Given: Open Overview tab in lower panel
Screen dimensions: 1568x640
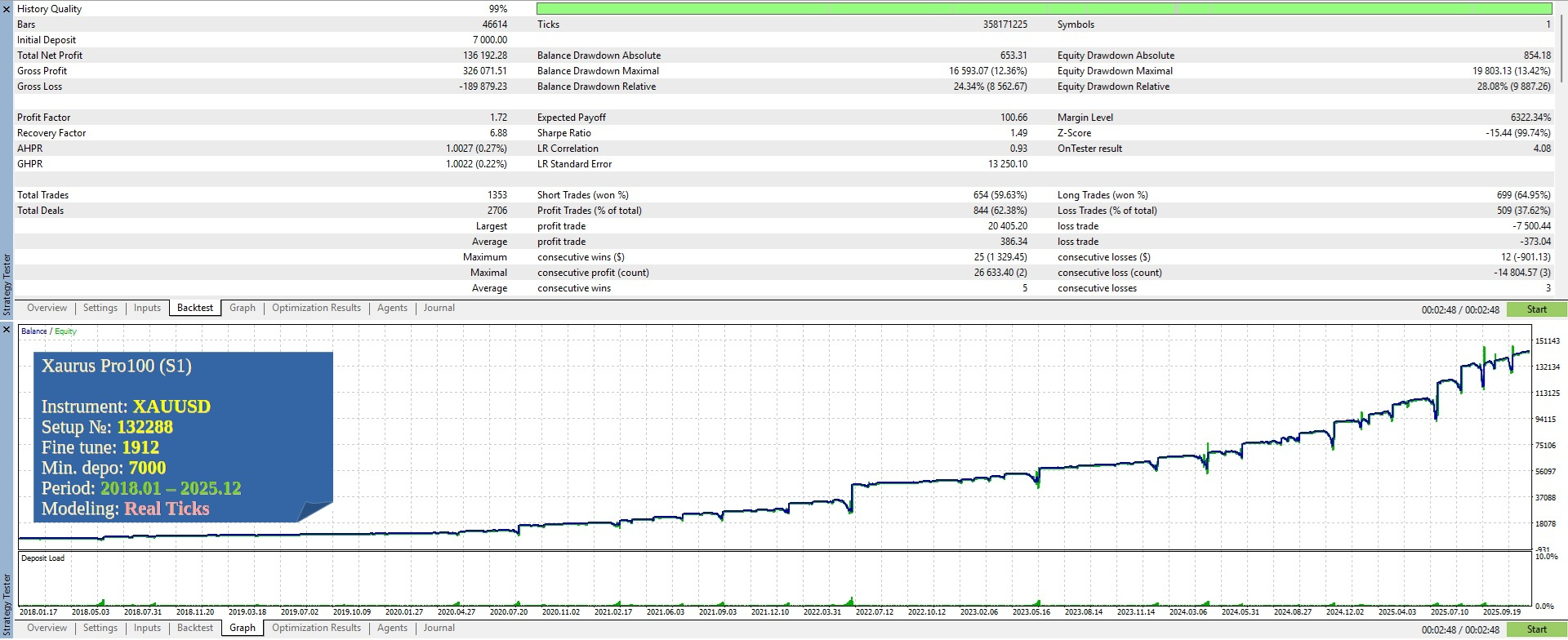Looking at the screenshot, I should 47,628.
